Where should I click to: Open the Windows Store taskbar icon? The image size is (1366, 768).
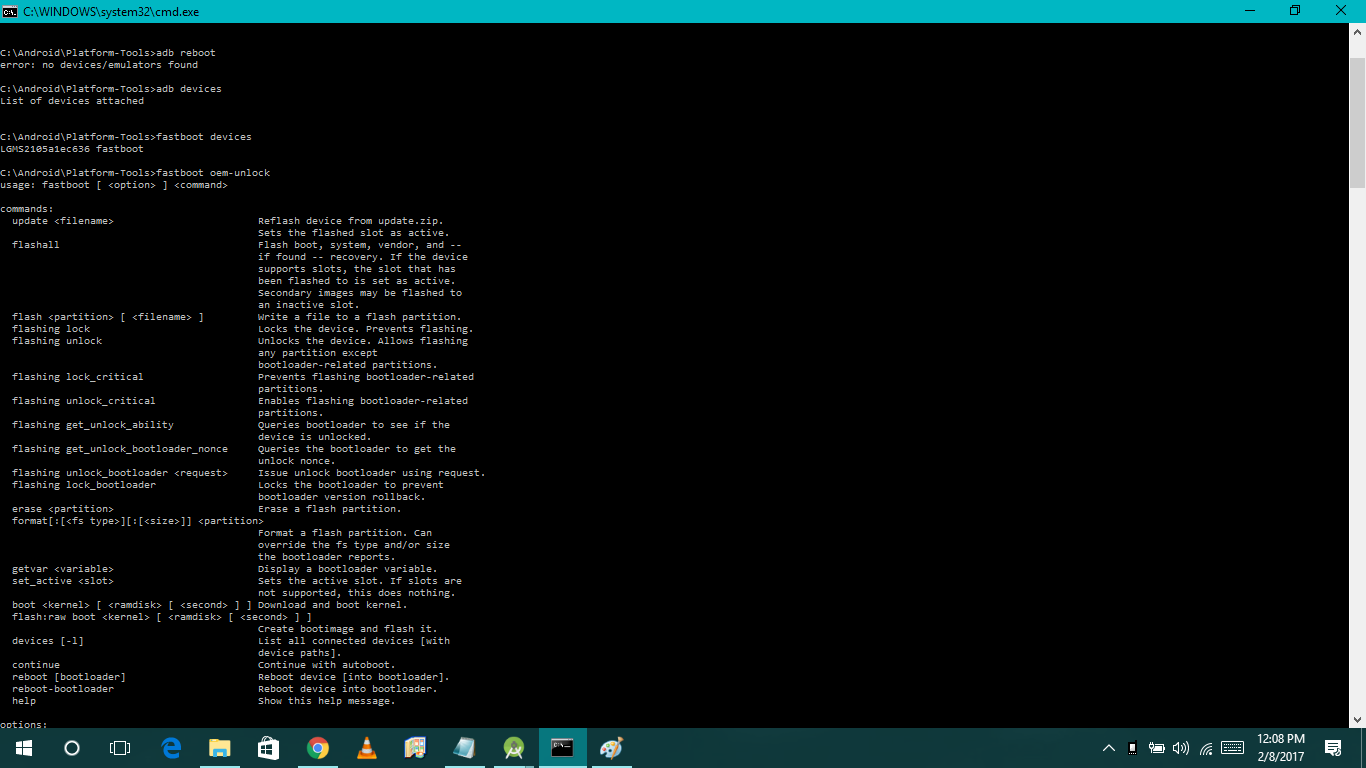pos(268,748)
